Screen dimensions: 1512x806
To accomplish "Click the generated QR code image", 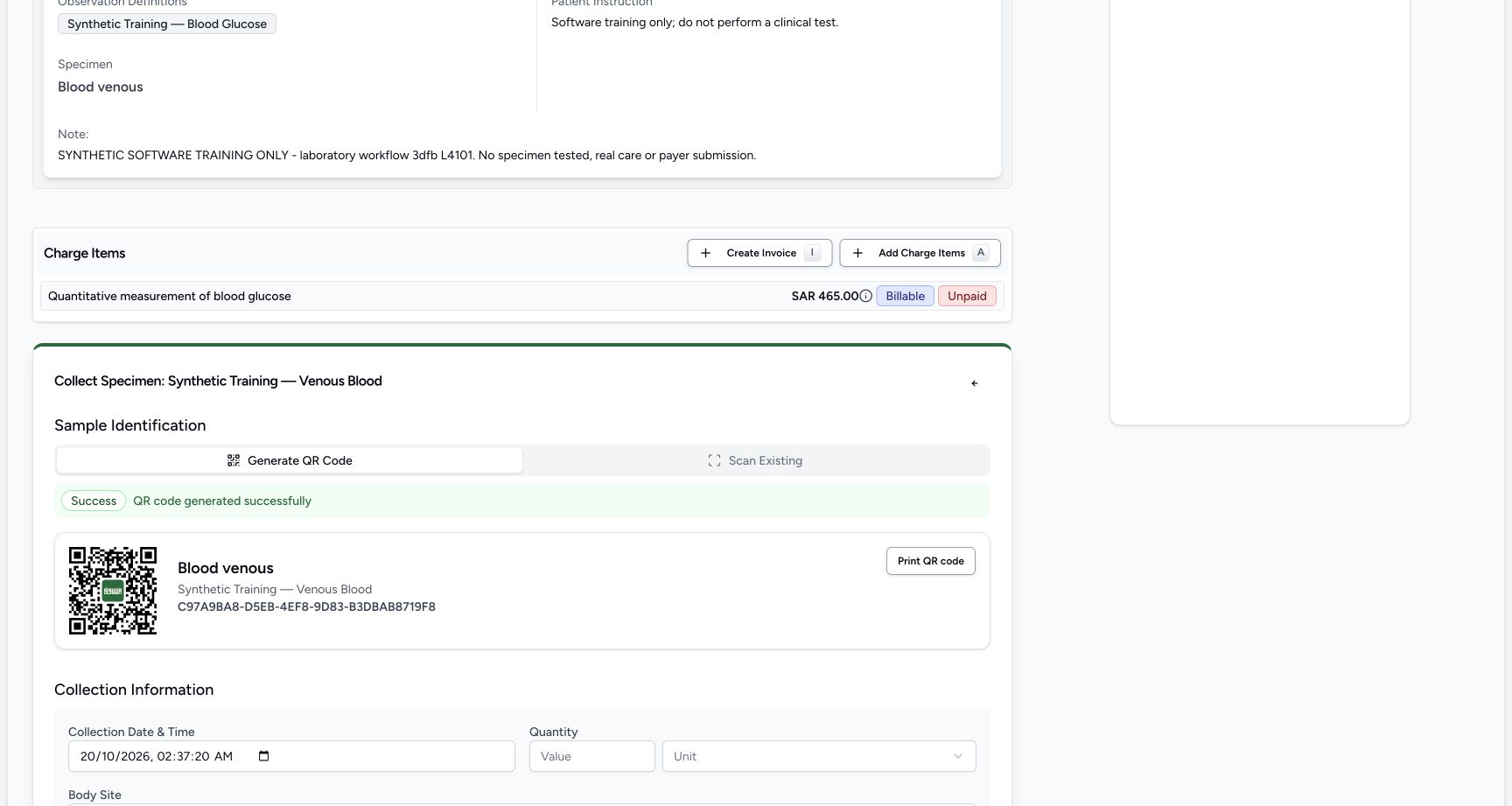I will tap(113, 591).
